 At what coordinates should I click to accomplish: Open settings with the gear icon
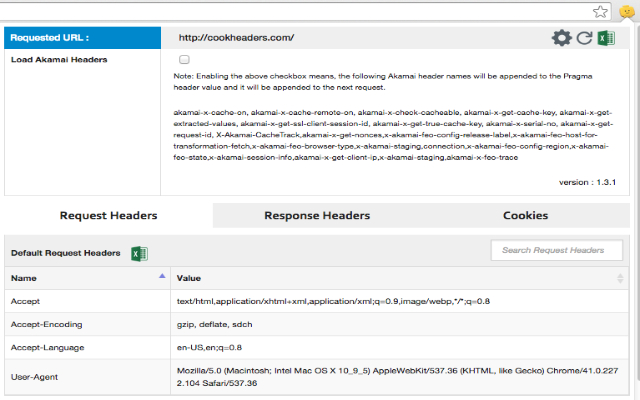click(x=562, y=38)
